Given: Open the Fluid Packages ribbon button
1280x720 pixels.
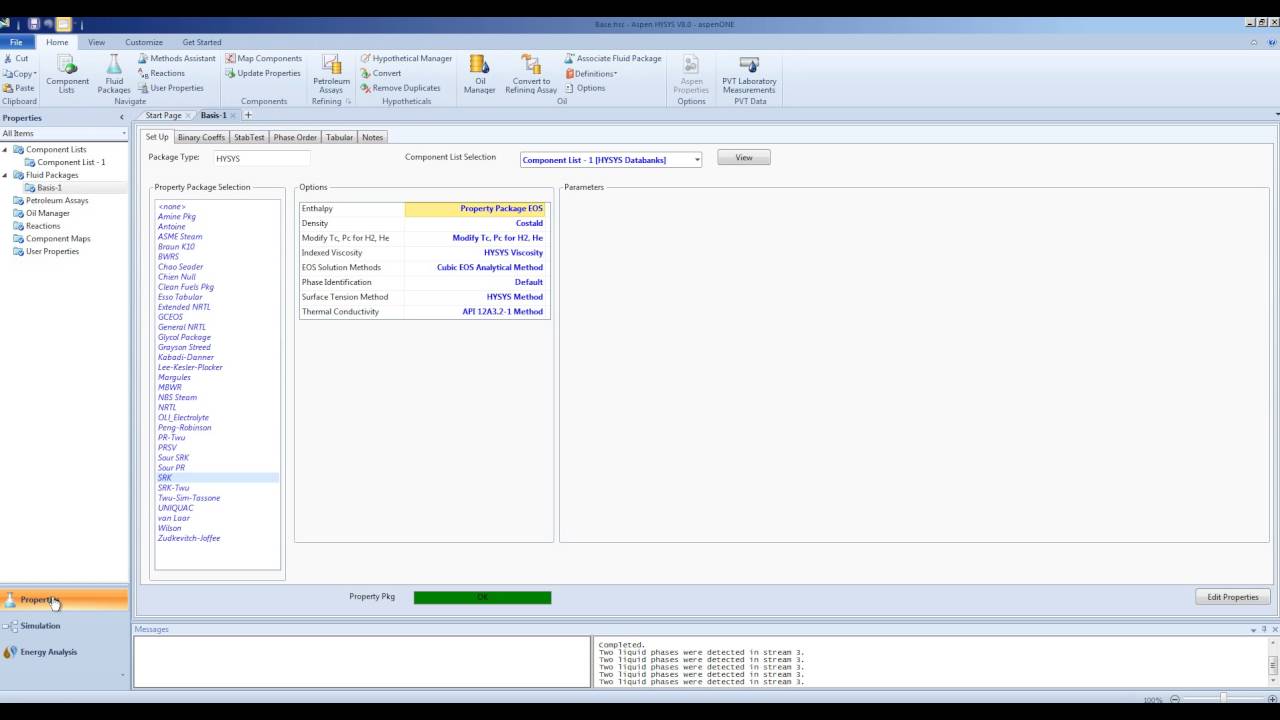Looking at the screenshot, I should pos(114,74).
